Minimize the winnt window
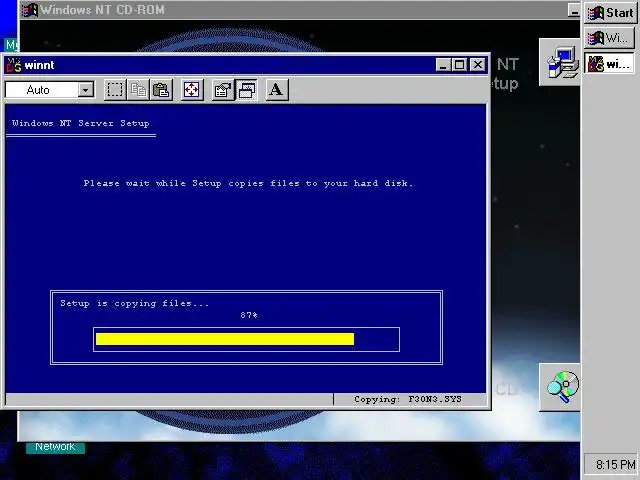Image resolution: width=640 pixels, height=480 pixels. tap(443, 64)
